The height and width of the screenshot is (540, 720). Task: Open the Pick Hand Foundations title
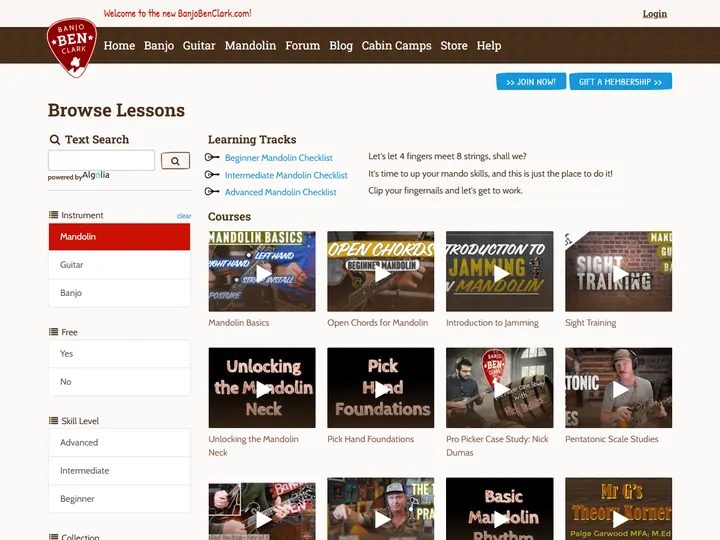pyautogui.click(x=371, y=439)
